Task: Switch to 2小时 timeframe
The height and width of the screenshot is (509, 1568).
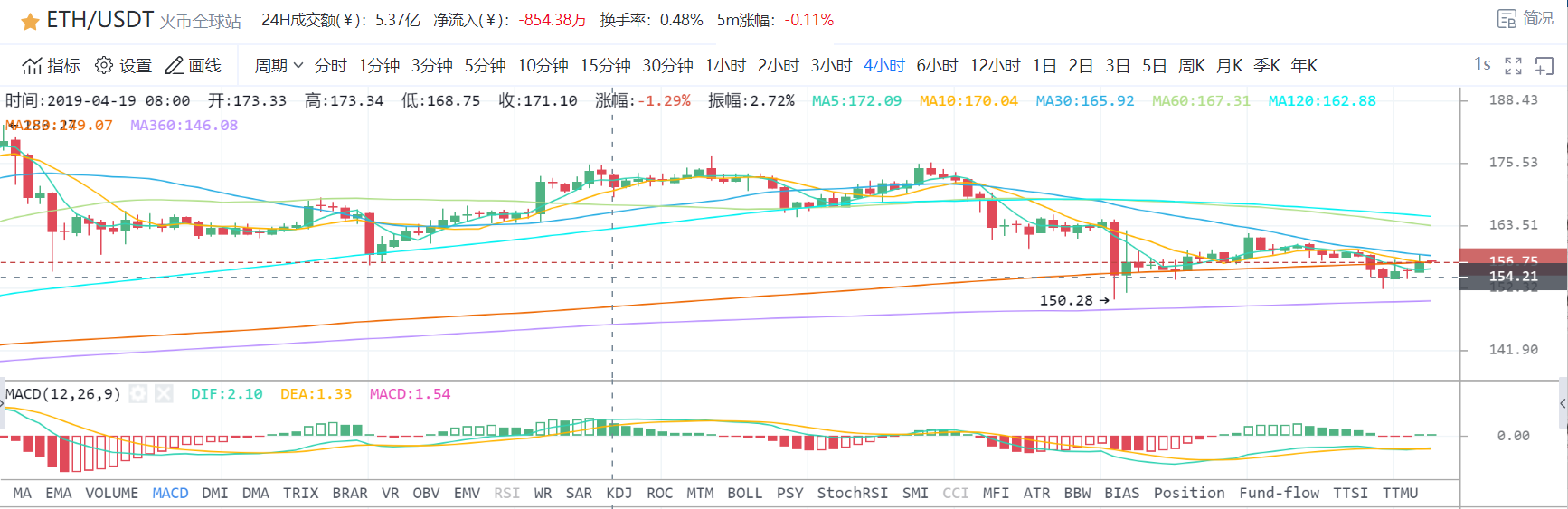Action: tap(779, 66)
